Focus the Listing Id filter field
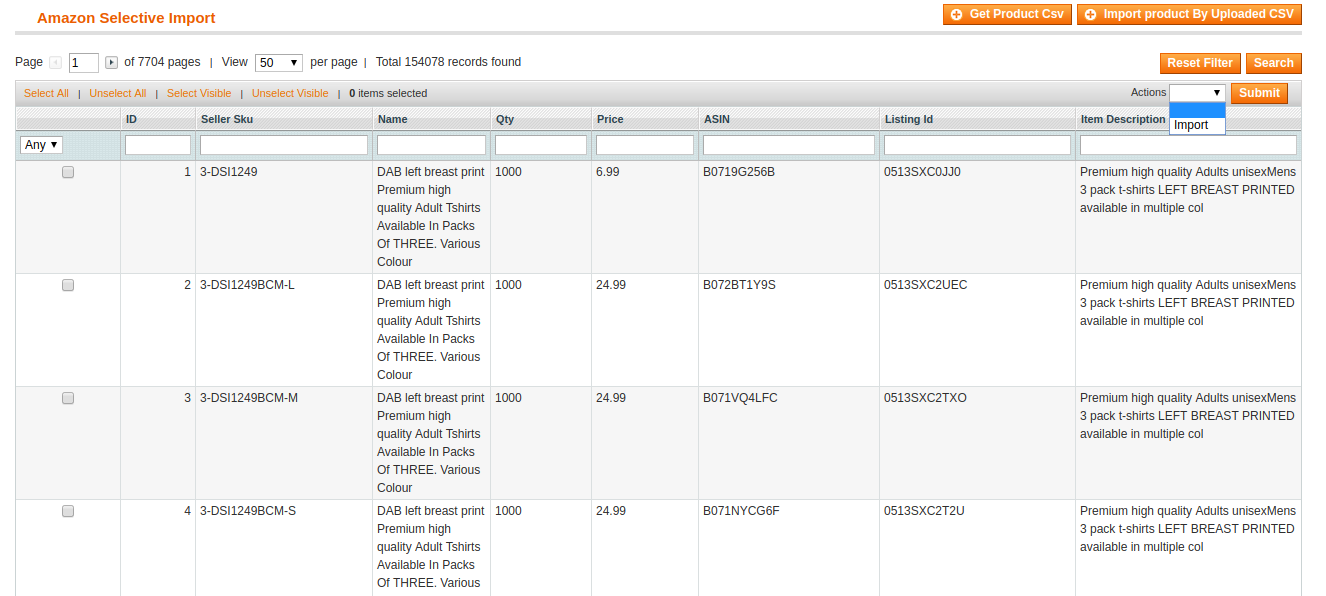1326x596 pixels. coord(977,145)
